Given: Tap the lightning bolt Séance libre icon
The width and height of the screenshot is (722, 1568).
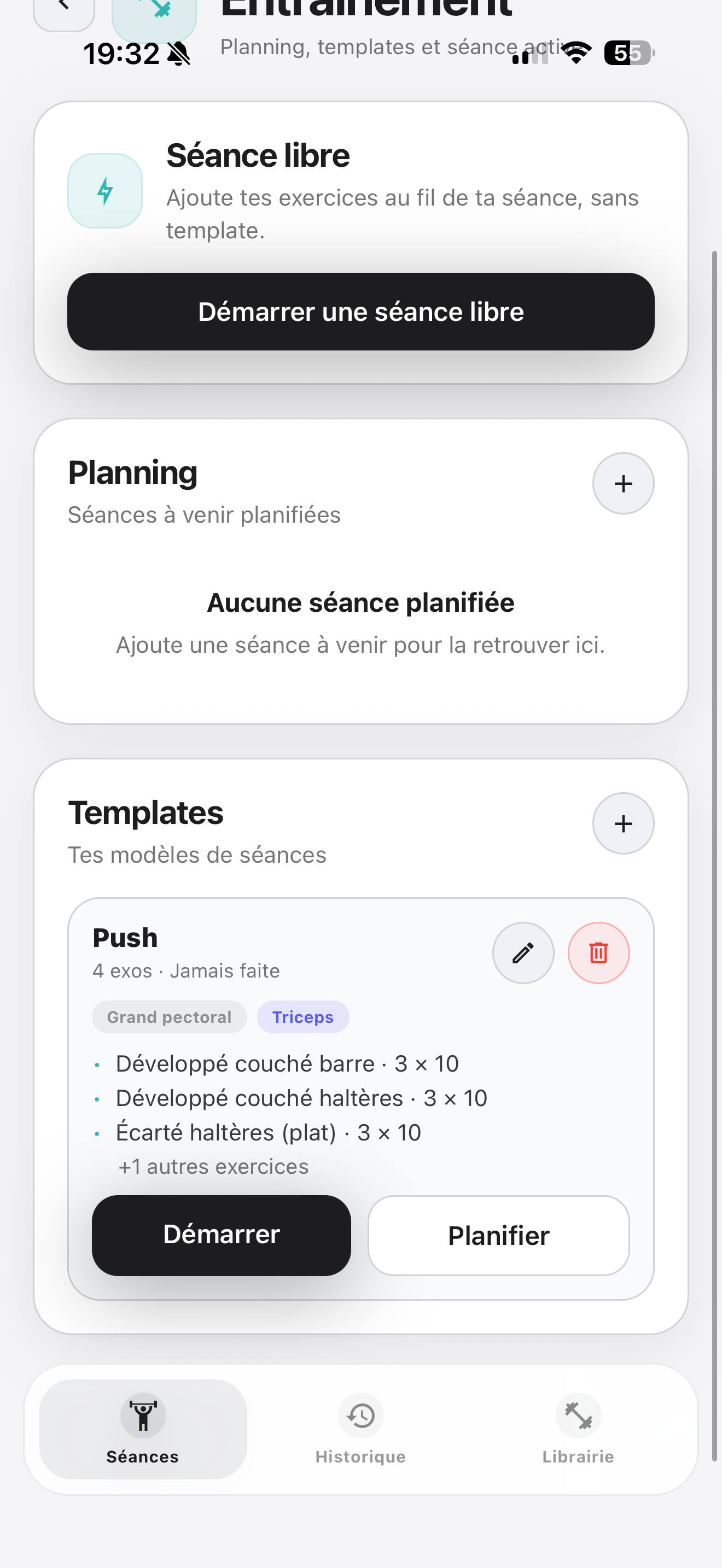Looking at the screenshot, I should 104,190.
